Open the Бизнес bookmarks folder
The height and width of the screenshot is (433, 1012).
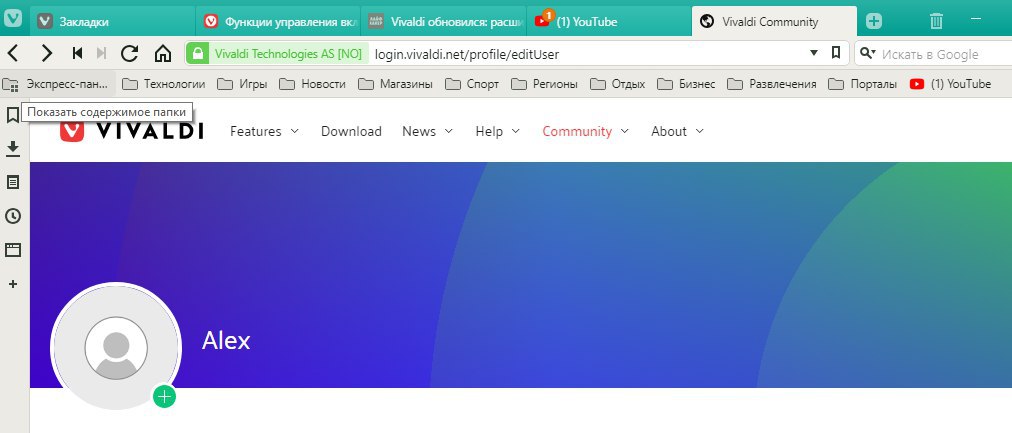686,84
